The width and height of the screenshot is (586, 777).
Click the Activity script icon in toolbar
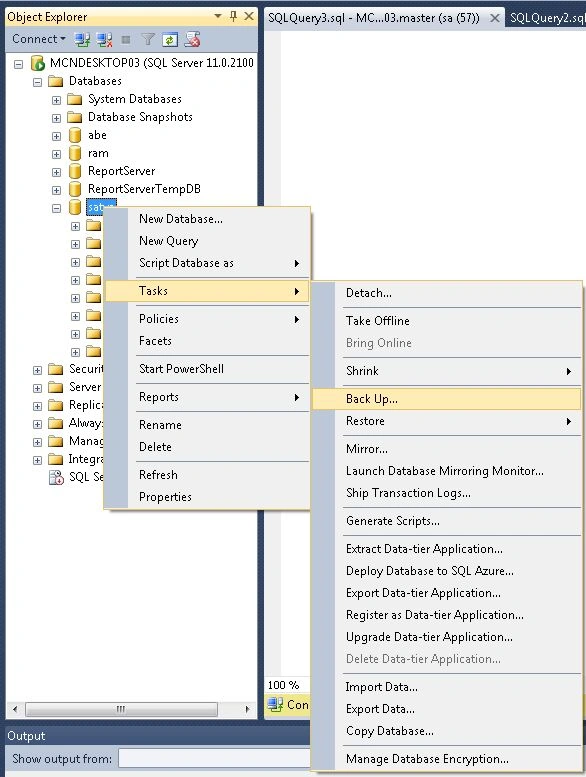pos(192,39)
